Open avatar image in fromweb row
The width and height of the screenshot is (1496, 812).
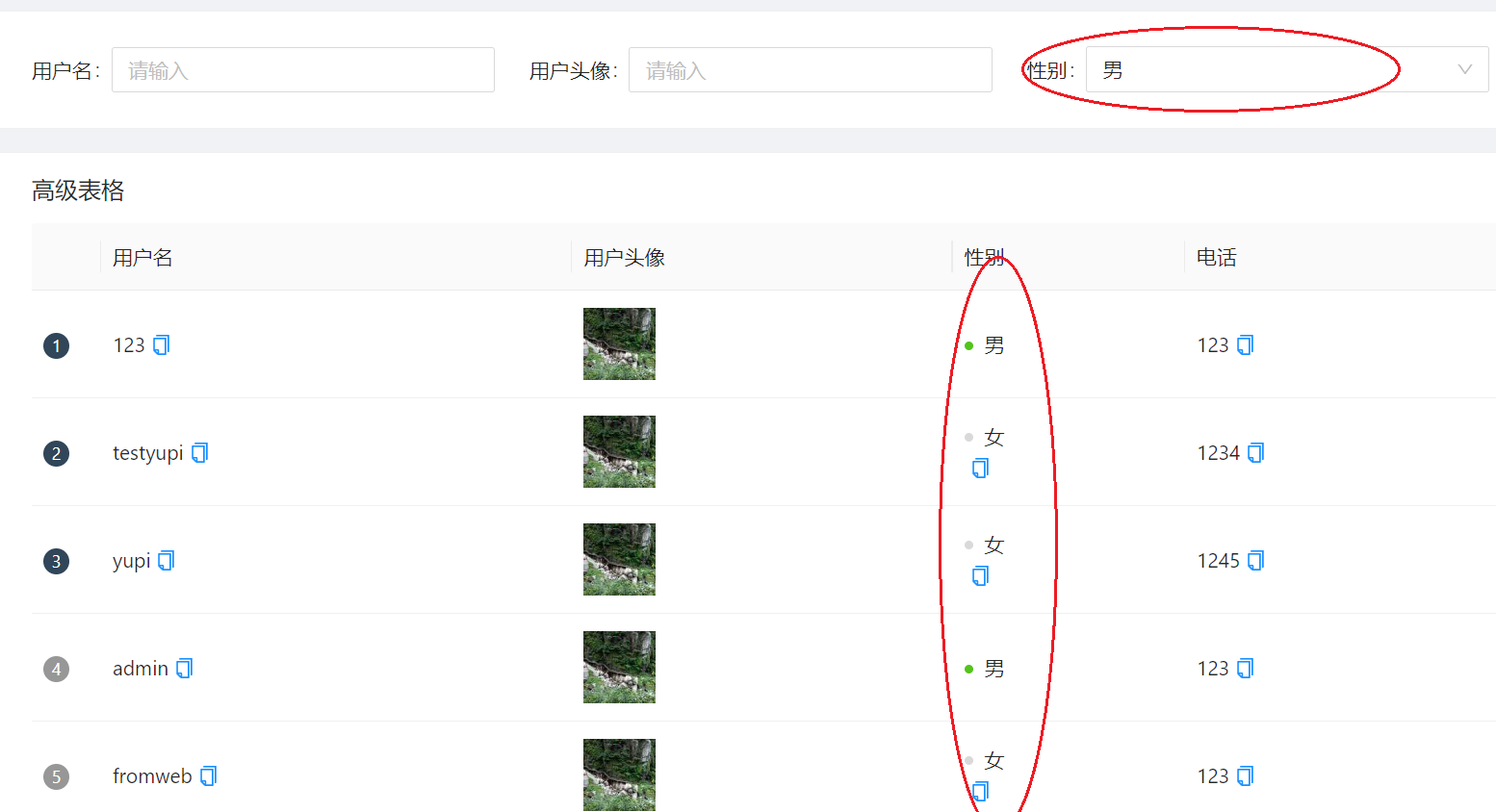(619, 774)
